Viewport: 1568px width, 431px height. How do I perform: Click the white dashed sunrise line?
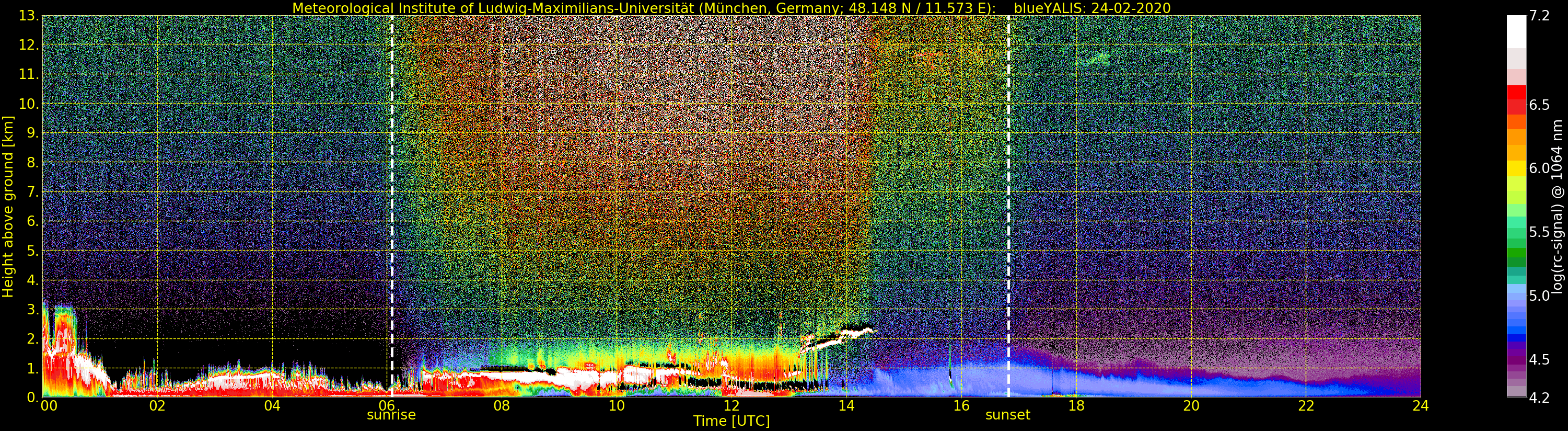pos(391,206)
